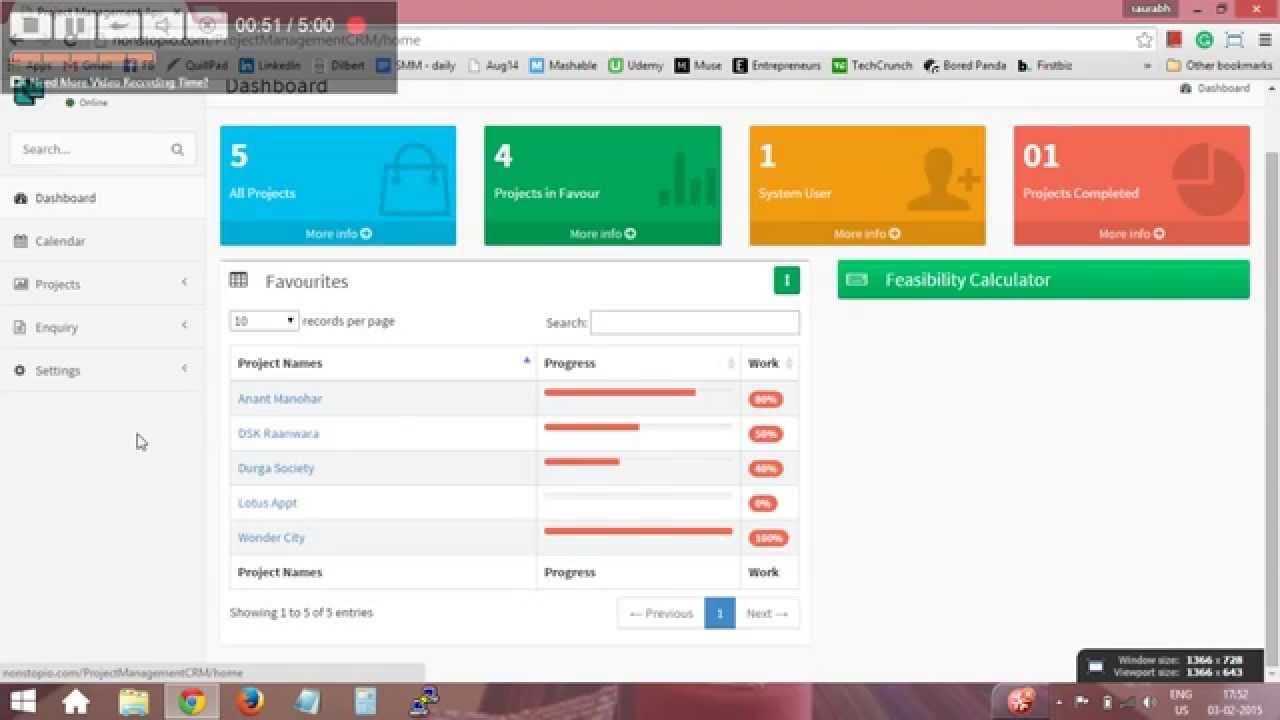This screenshot has height=720, width=1280.
Task: Click the Wonder City progress bar
Action: click(638, 531)
